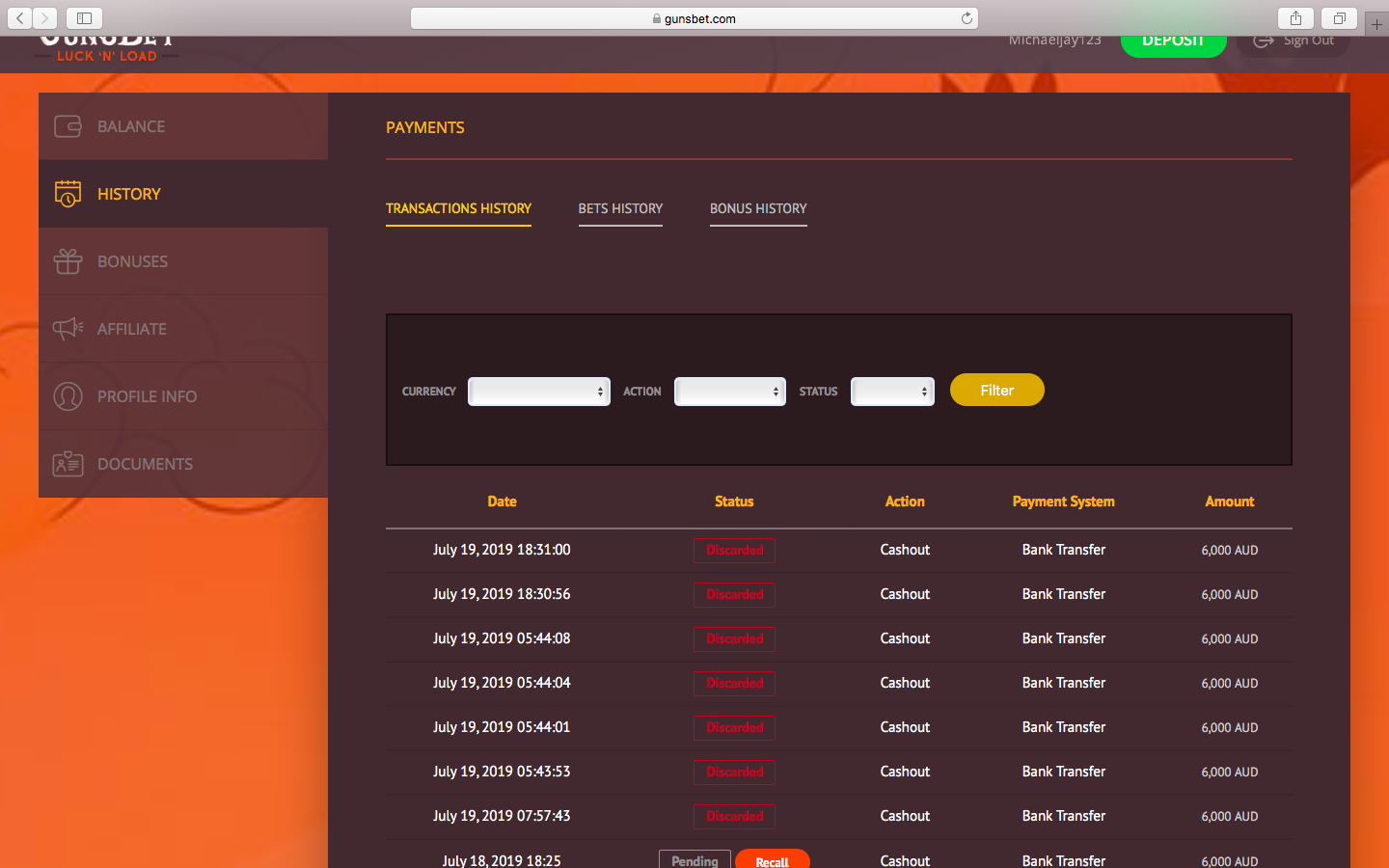Open the Safari share menu

(1295, 18)
